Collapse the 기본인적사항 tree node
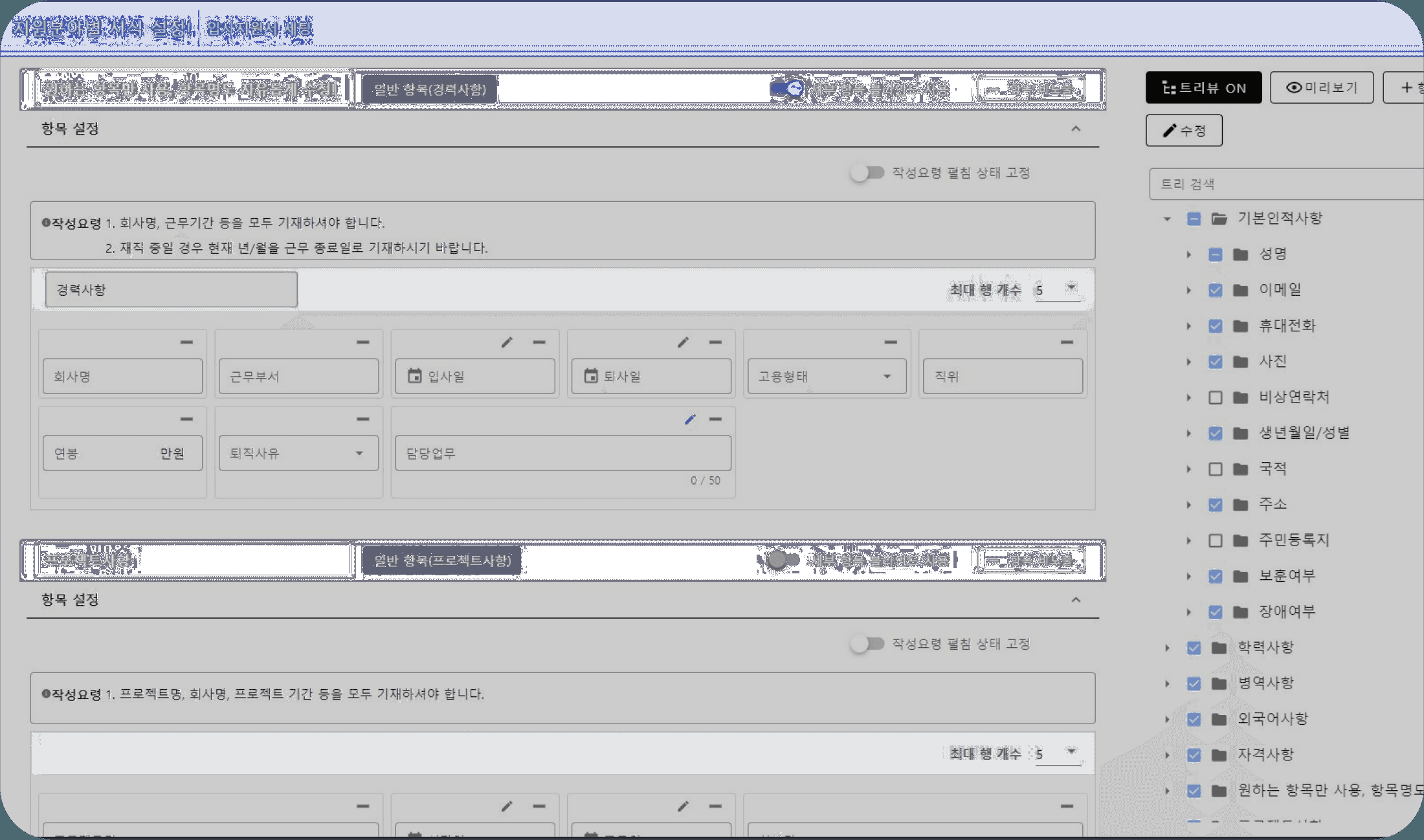Screen dimensions: 1424x840 tap(1167, 219)
